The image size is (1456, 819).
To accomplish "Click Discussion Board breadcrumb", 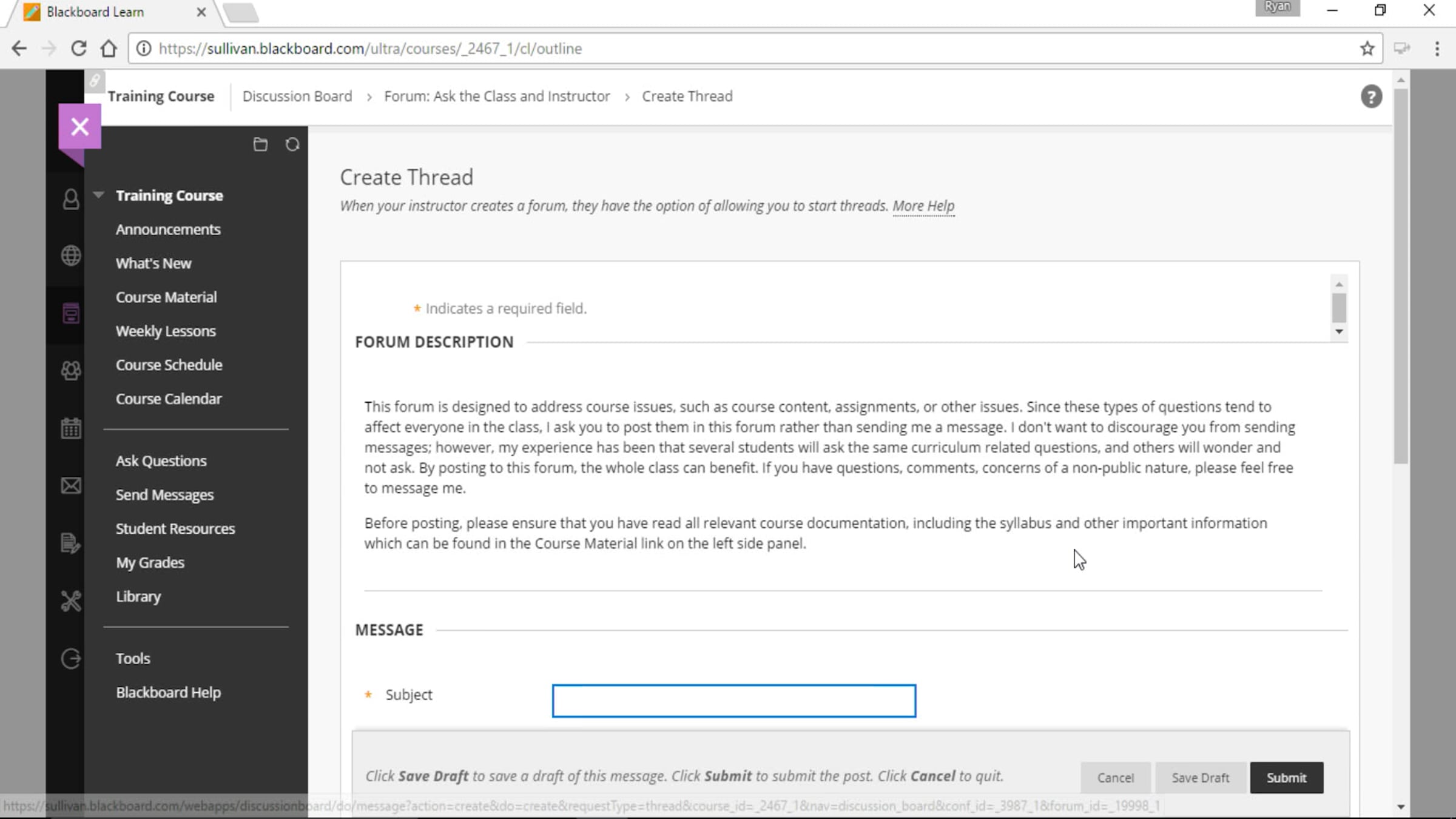I will [297, 96].
